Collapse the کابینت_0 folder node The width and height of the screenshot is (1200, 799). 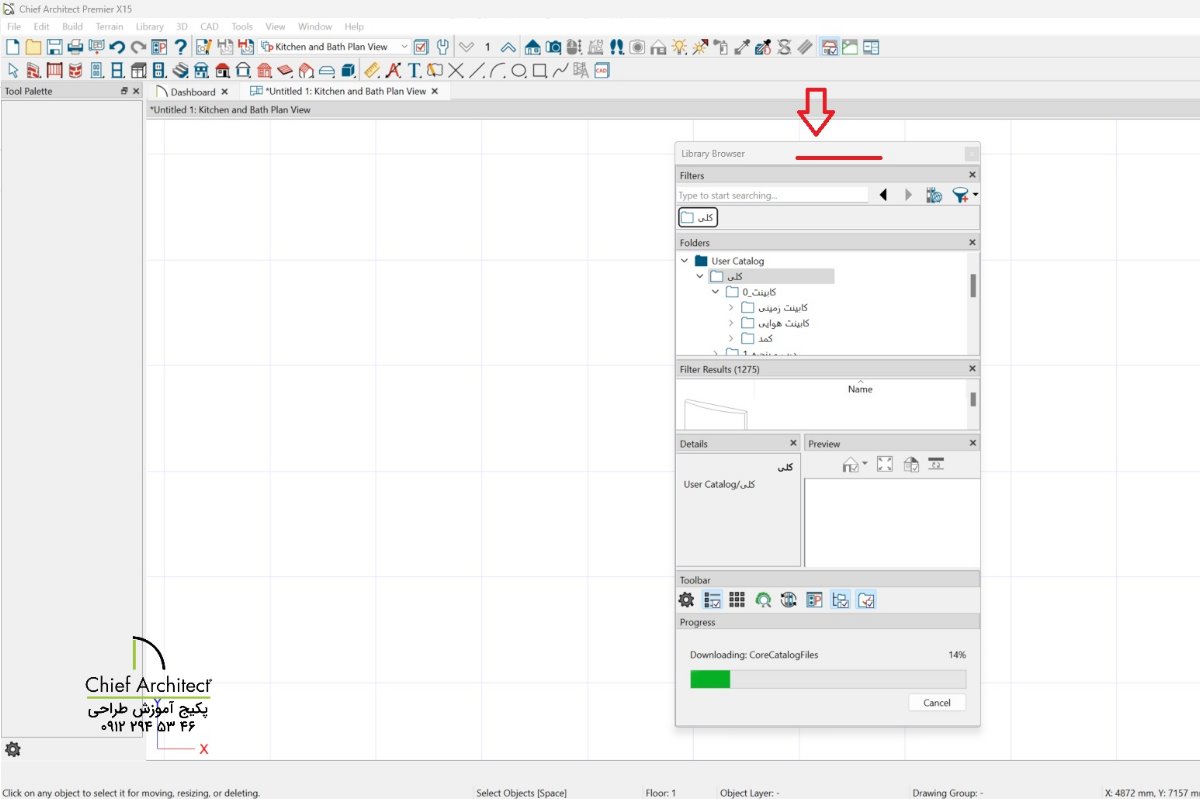[716, 292]
